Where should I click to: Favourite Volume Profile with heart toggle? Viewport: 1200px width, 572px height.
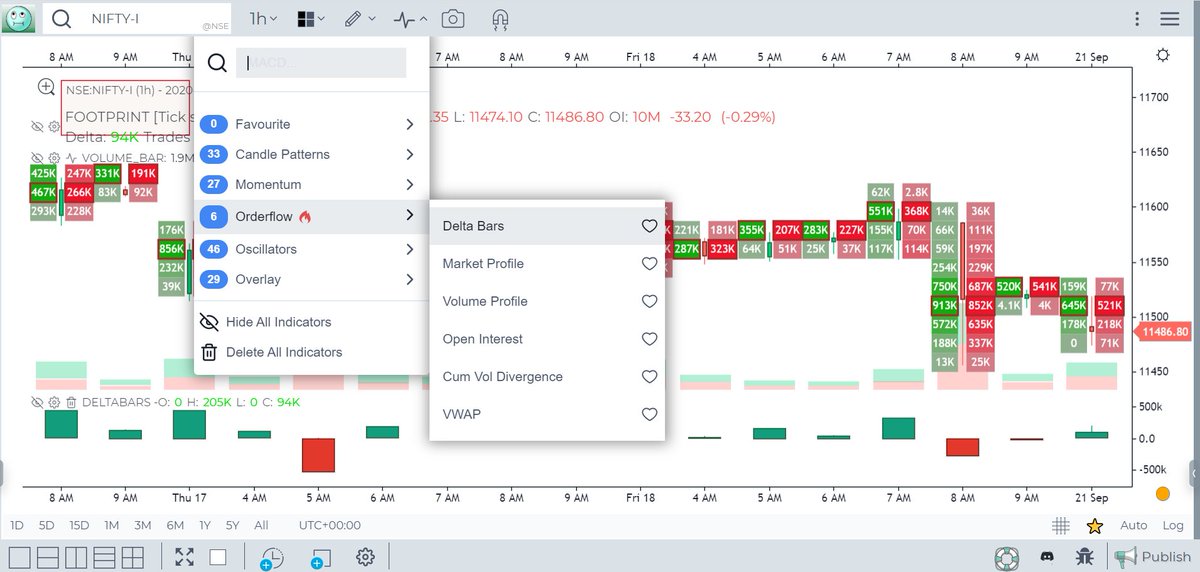click(649, 301)
